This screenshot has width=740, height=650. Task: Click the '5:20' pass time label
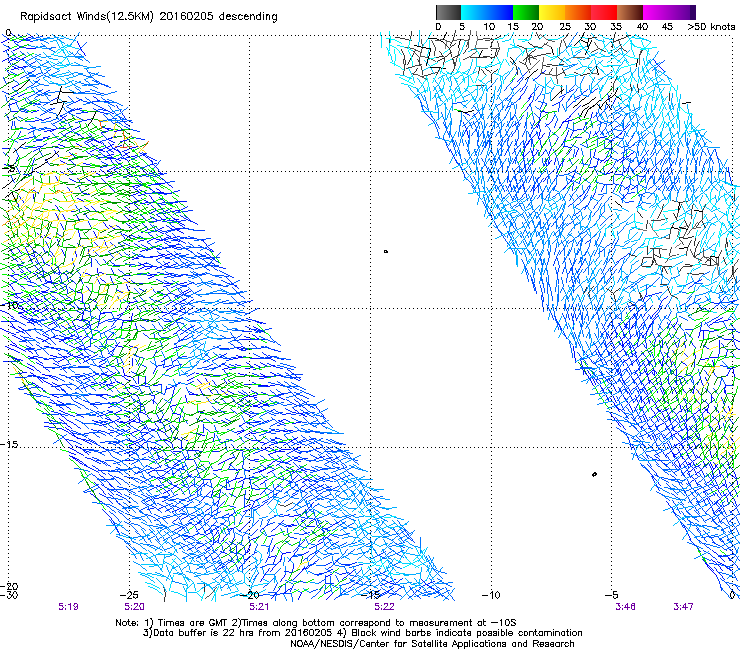pos(135,606)
